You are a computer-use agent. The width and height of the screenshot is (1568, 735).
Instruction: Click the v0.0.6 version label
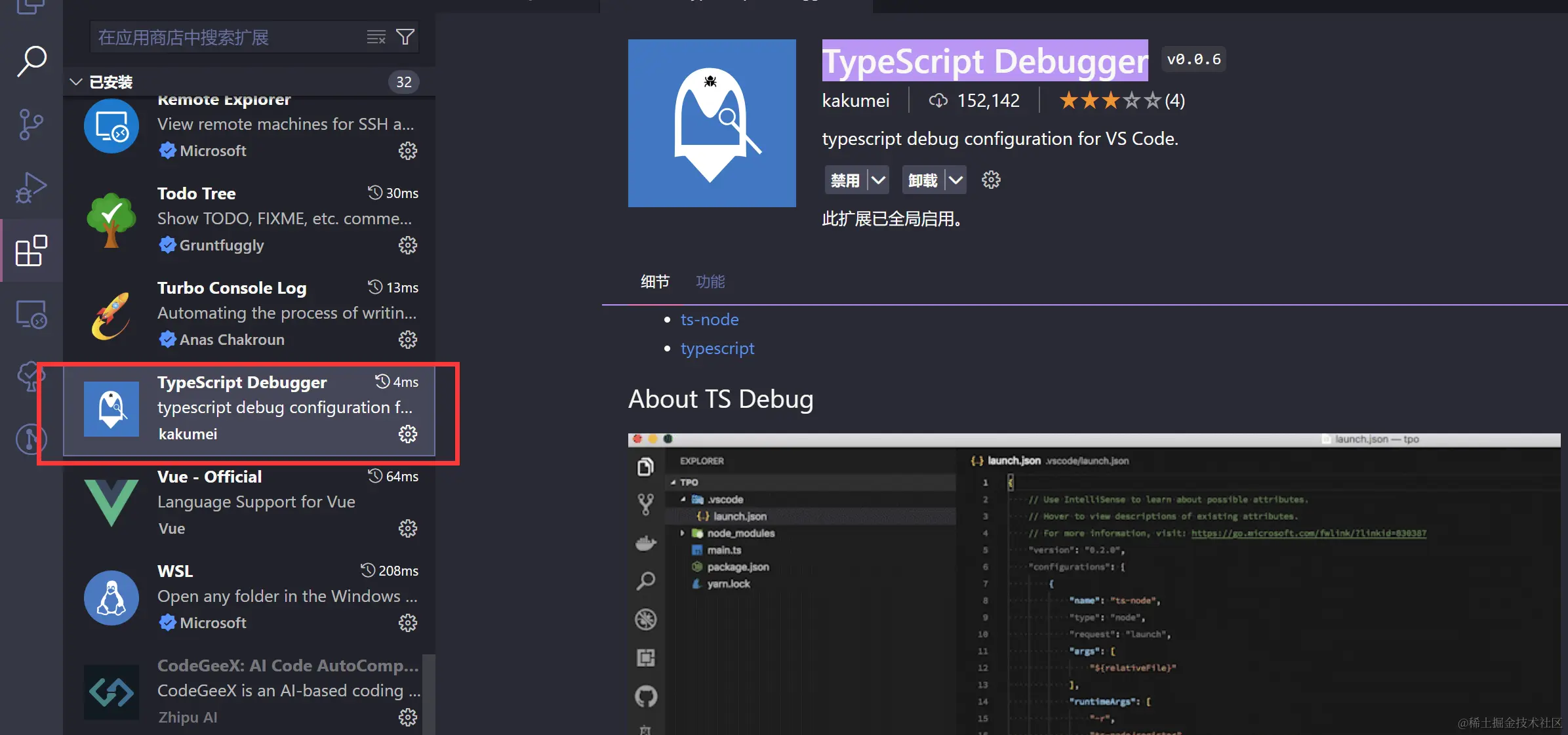pyautogui.click(x=1194, y=59)
